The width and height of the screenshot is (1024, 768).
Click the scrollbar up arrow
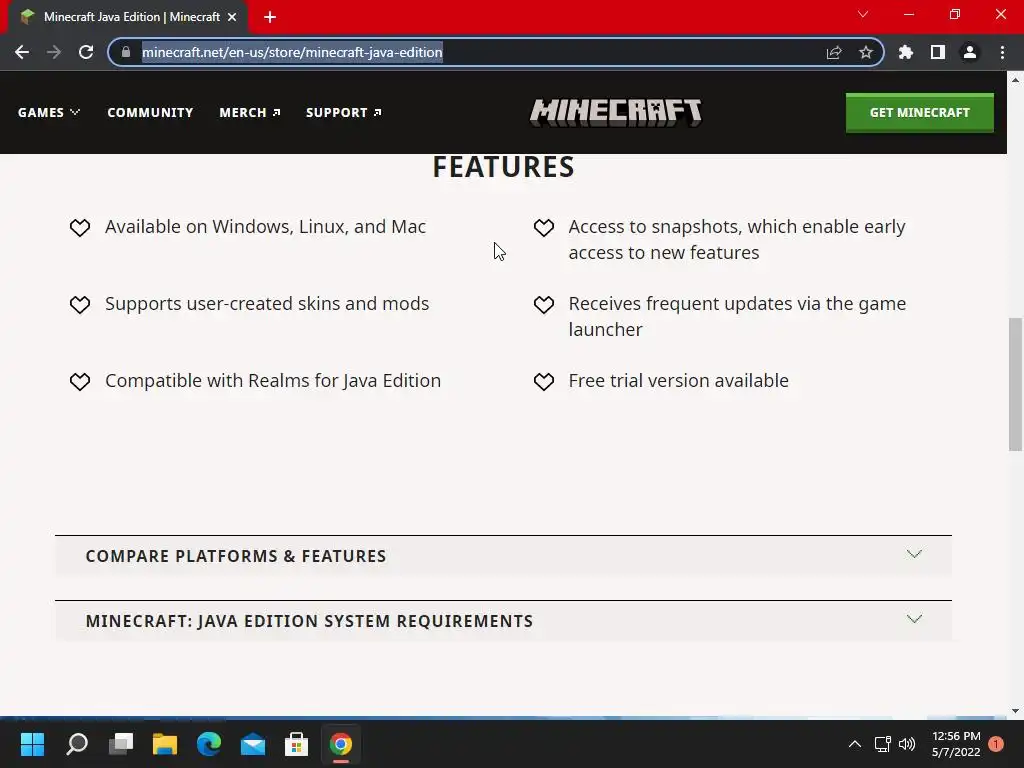(x=1015, y=80)
